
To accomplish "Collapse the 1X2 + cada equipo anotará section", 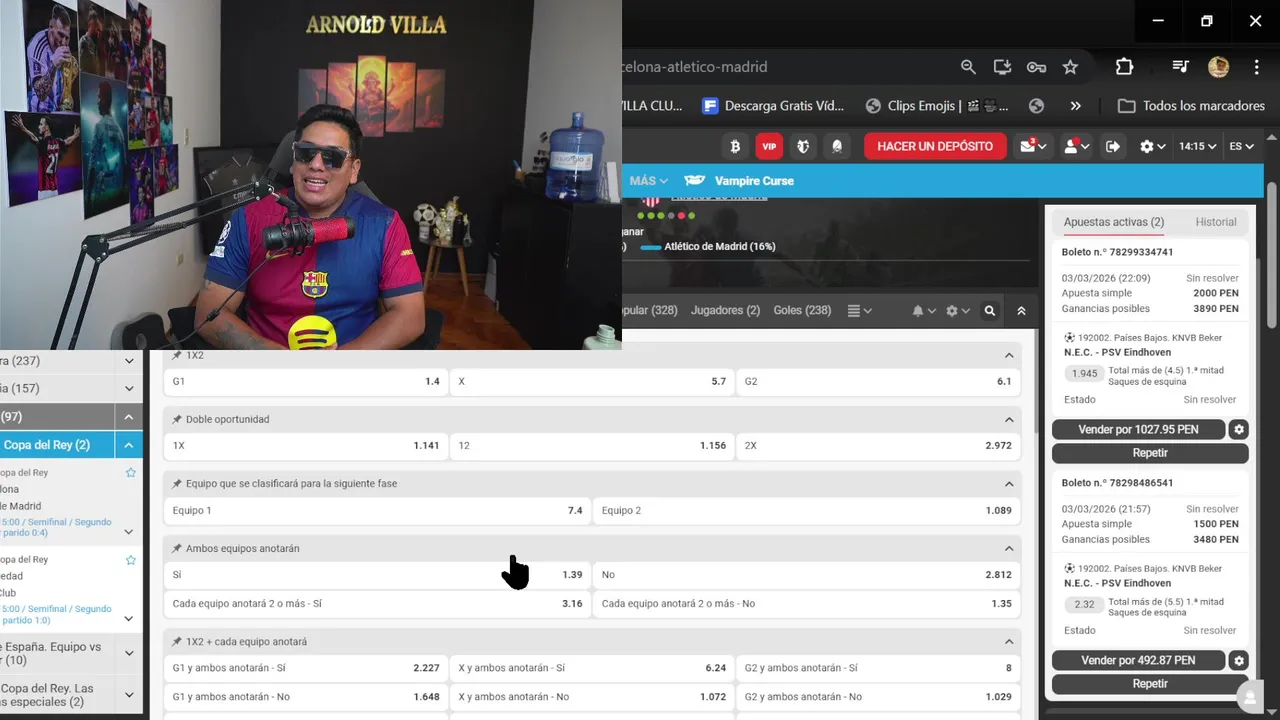I will coord(1009,641).
